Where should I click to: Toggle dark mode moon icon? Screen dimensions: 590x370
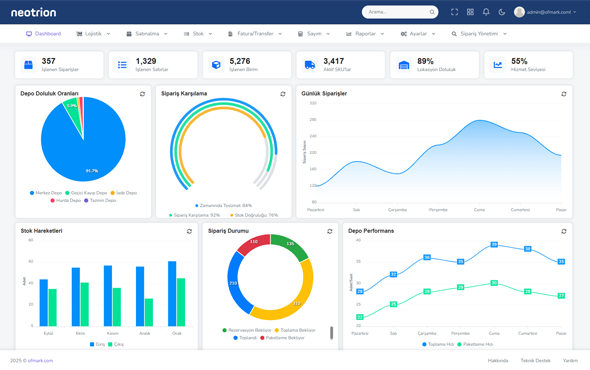502,12
